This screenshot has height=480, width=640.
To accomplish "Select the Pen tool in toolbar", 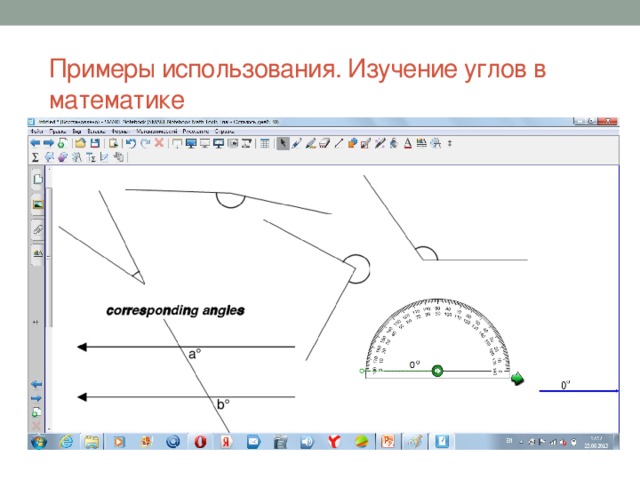I will click(297, 144).
